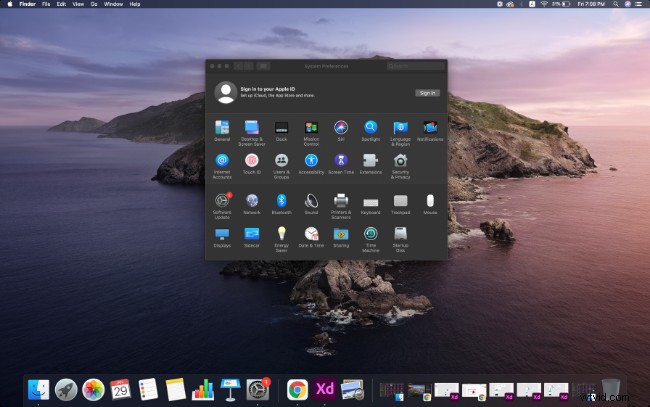Viewport: 650px width, 407px height.
Task: Open the Sharing preferences pane
Action: point(341,234)
